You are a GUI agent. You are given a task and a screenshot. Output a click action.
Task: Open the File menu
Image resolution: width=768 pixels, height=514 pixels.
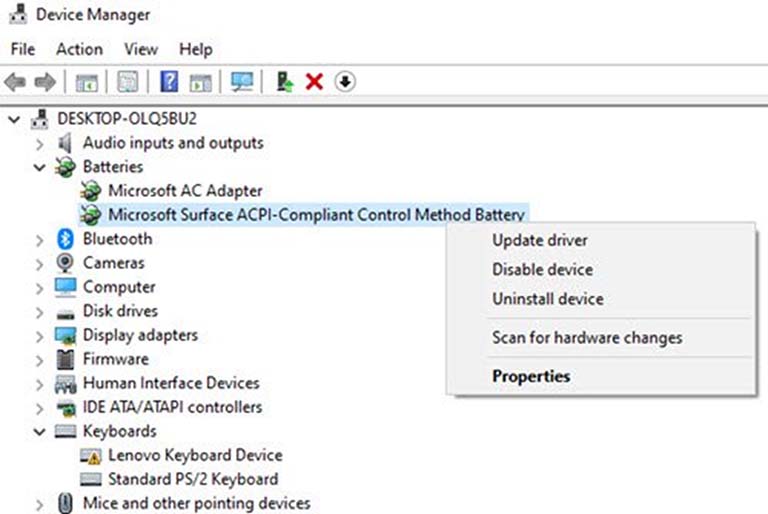pyautogui.click(x=23, y=49)
